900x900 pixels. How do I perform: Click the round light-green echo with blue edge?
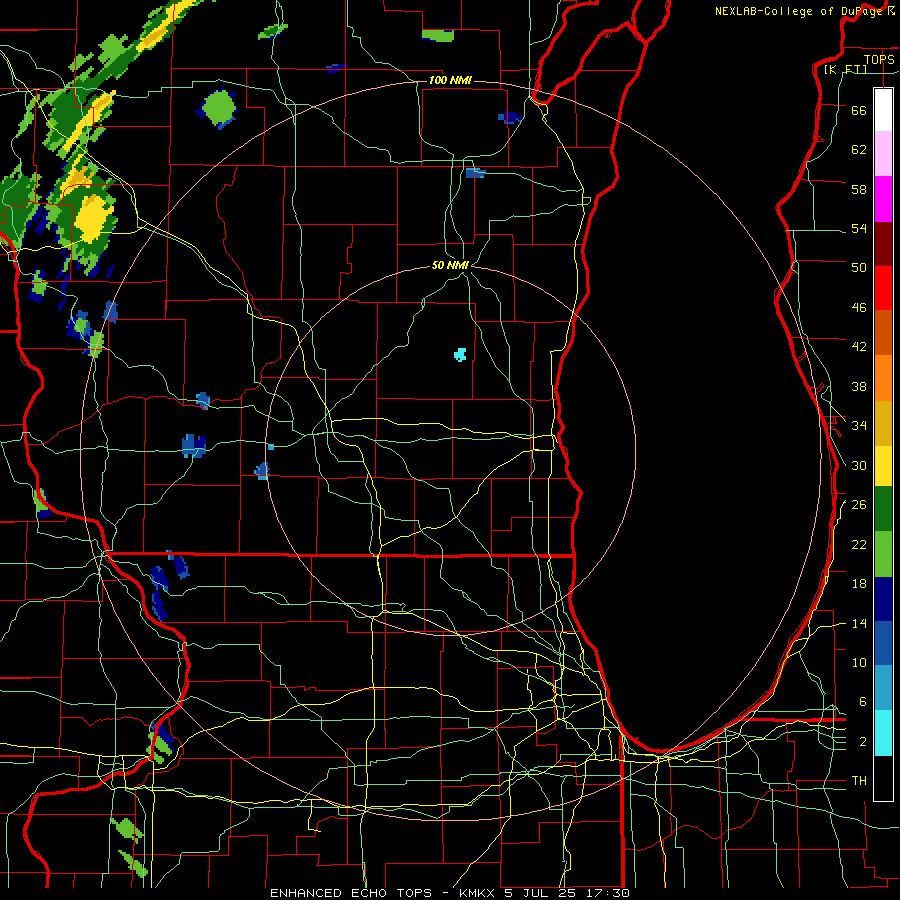(x=219, y=107)
